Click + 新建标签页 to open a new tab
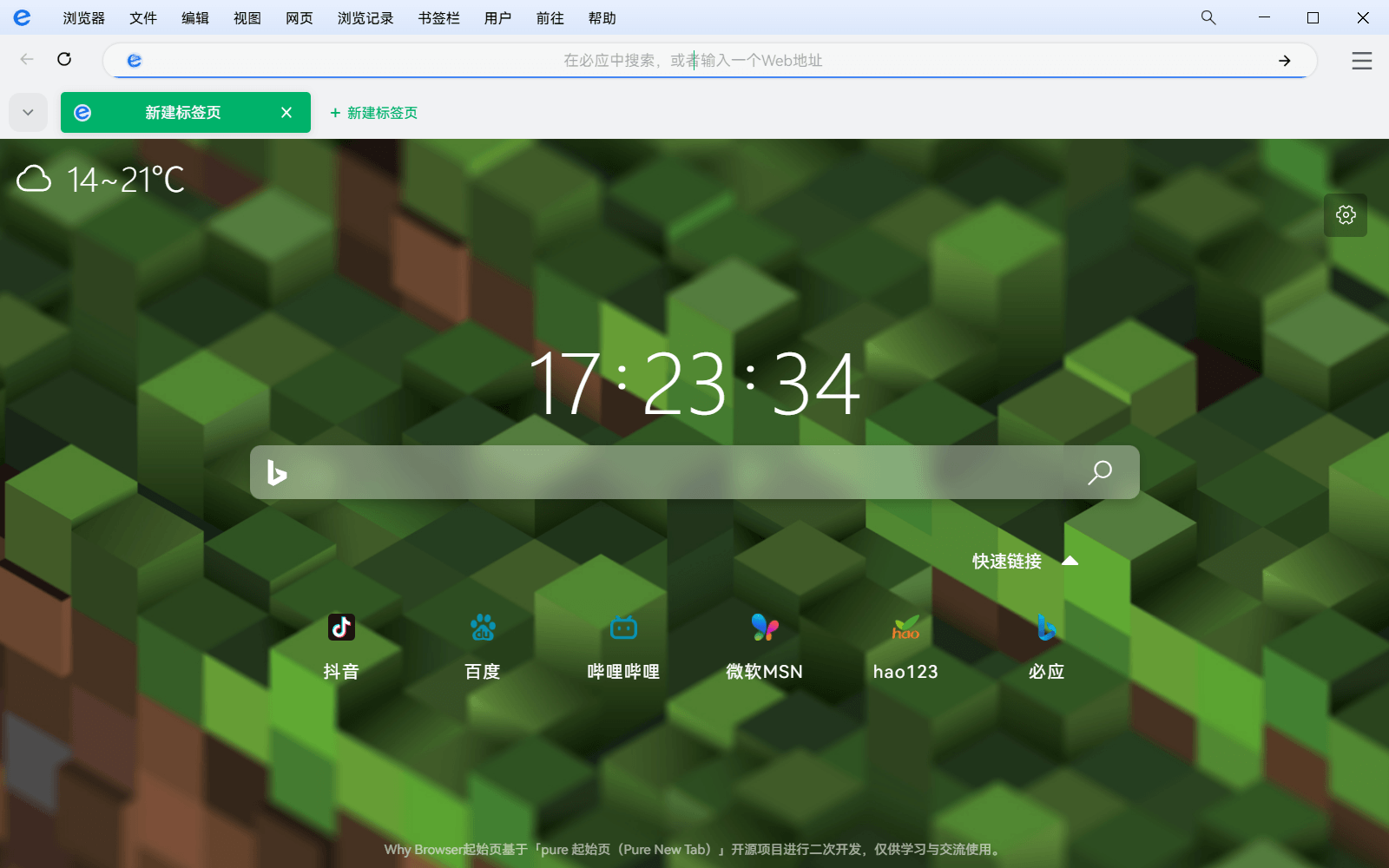 (372, 112)
